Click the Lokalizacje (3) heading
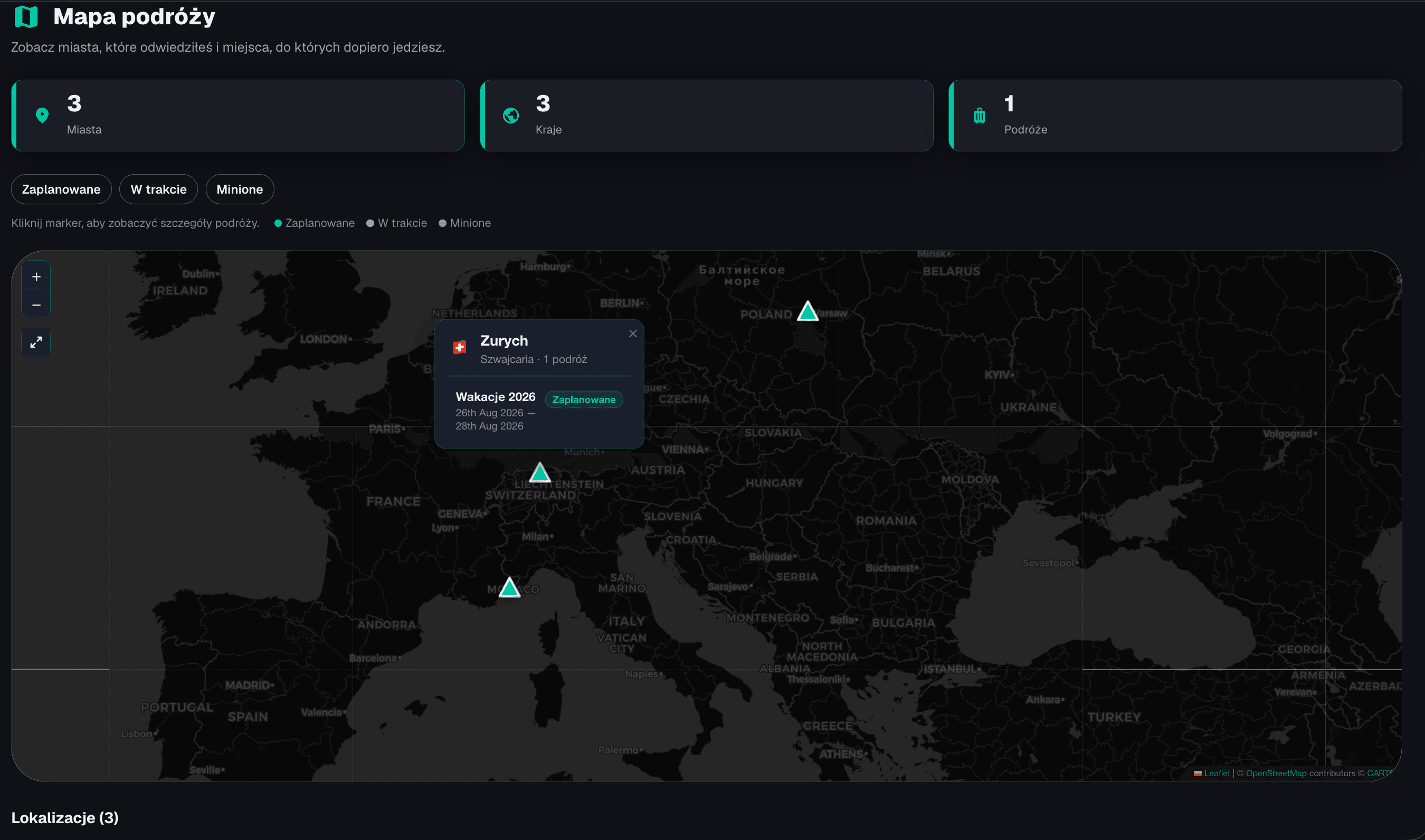Viewport: 1425px width, 840px height. (x=65, y=817)
